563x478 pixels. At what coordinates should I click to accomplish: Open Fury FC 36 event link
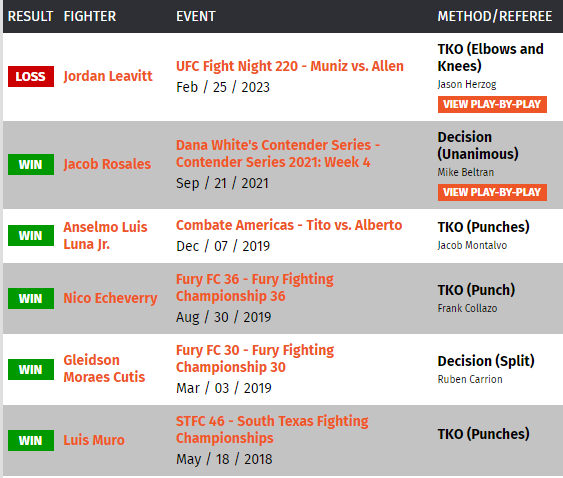pyautogui.click(x=255, y=287)
